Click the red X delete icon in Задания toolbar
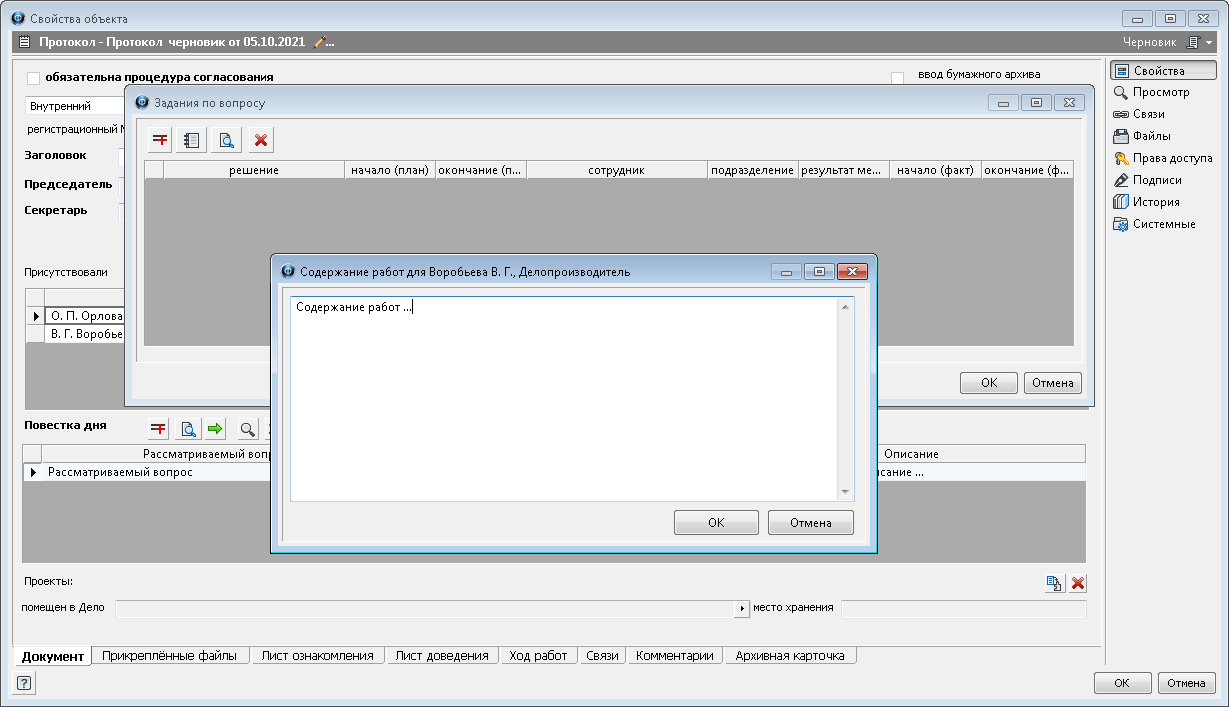Image resolution: width=1229 pixels, height=707 pixels. pos(260,140)
